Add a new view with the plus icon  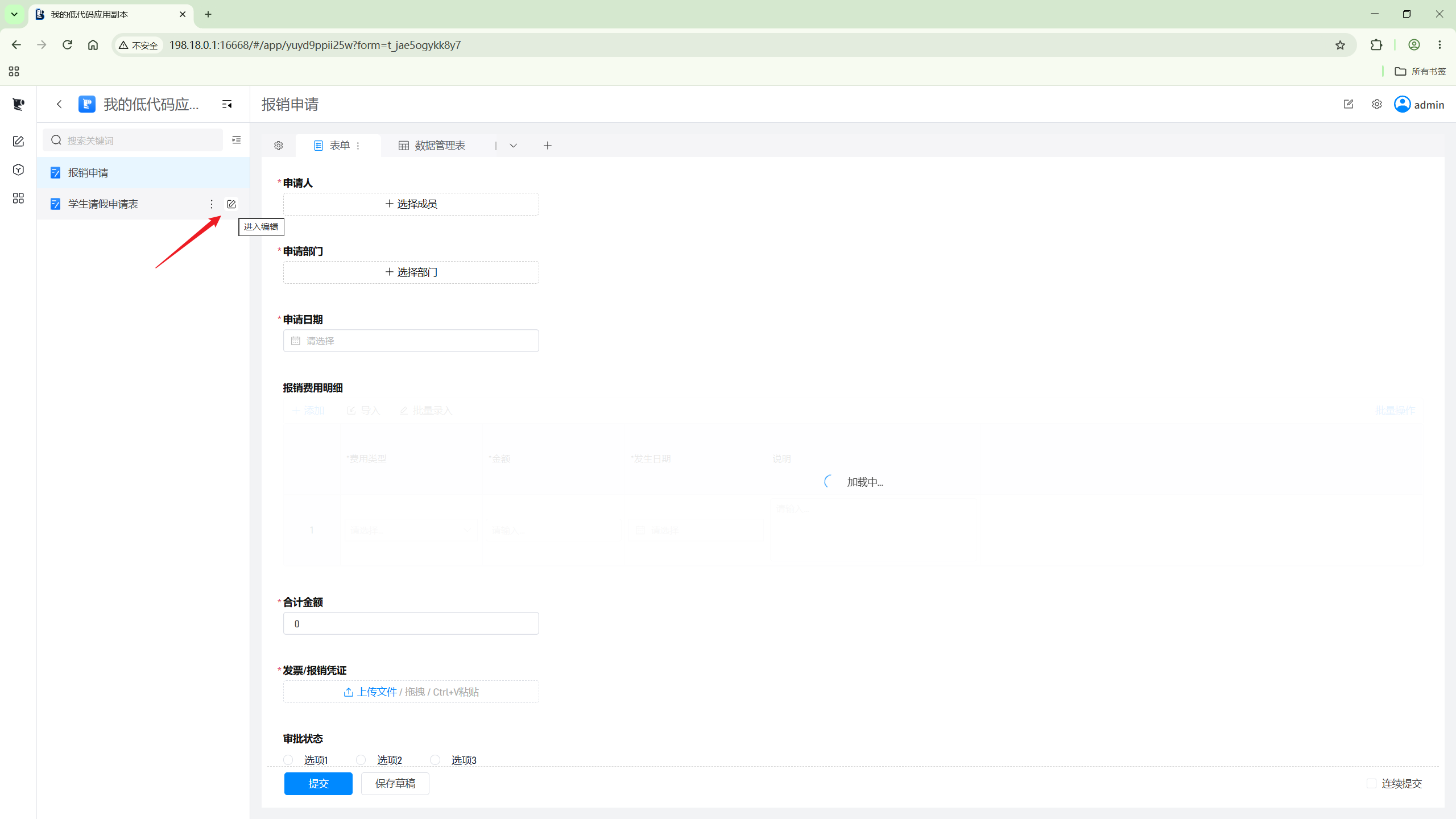[x=548, y=146]
